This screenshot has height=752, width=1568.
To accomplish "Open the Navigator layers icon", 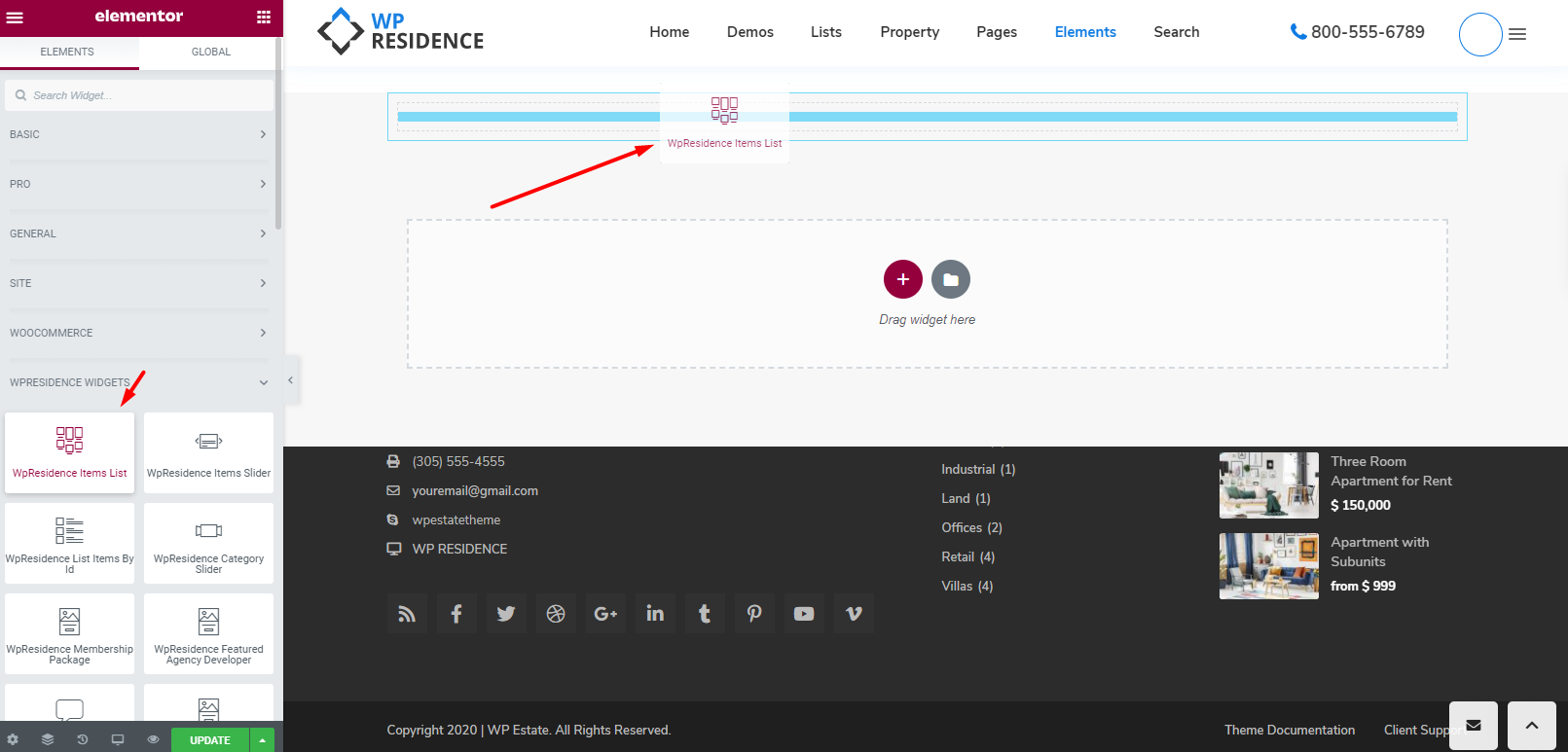I will (48, 739).
